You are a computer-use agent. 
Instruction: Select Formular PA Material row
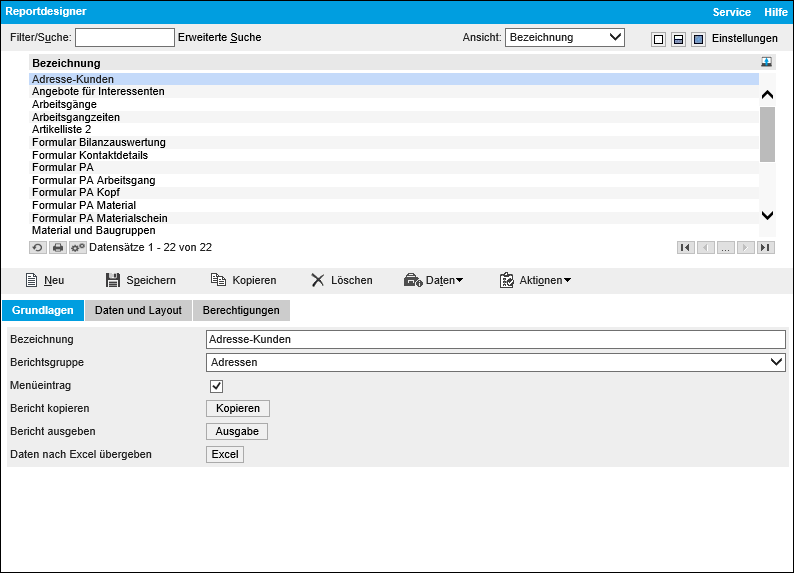point(394,206)
